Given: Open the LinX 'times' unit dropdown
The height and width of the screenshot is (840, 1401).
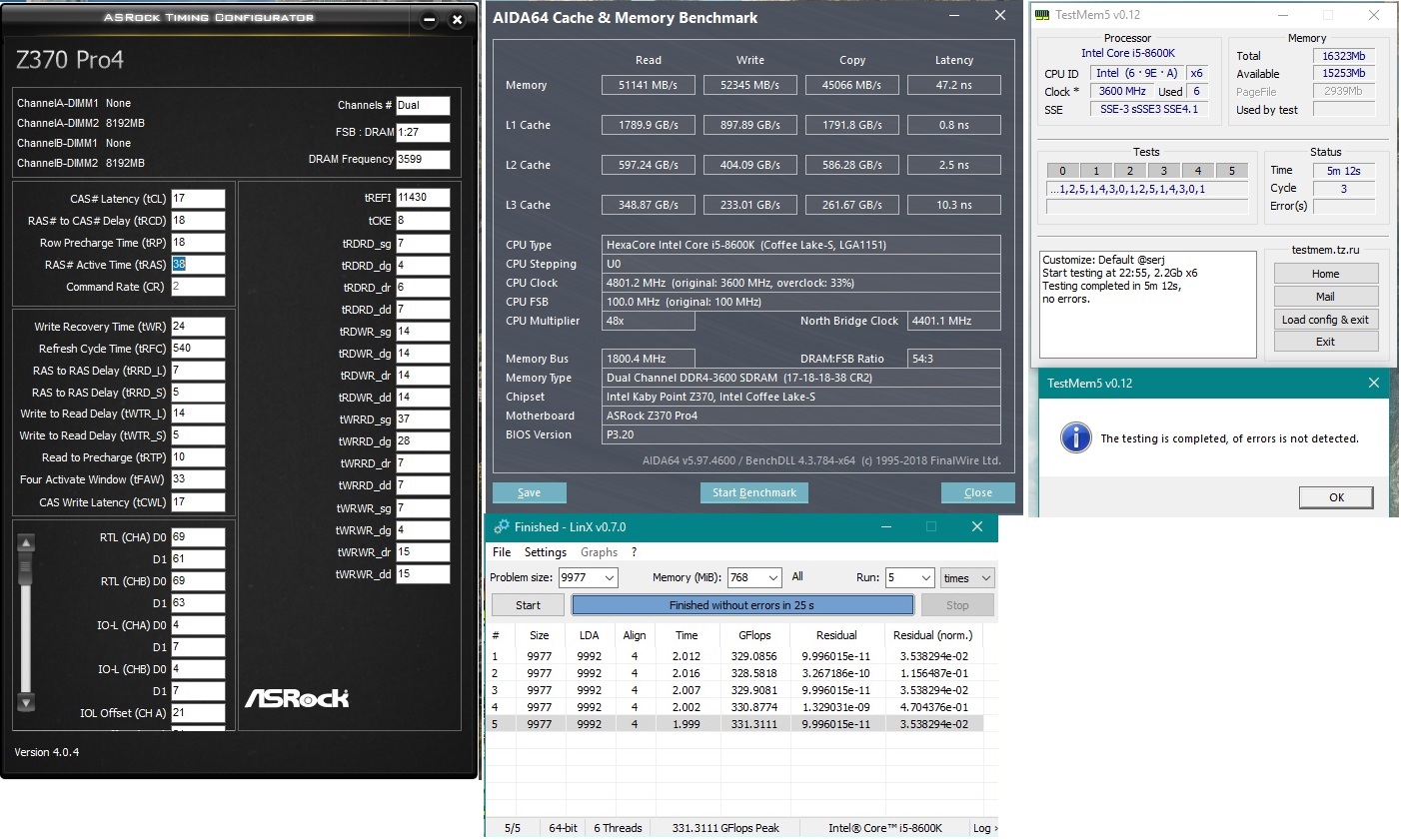Looking at the screenshot, I should pyautogui.click(x=967, y=578).
